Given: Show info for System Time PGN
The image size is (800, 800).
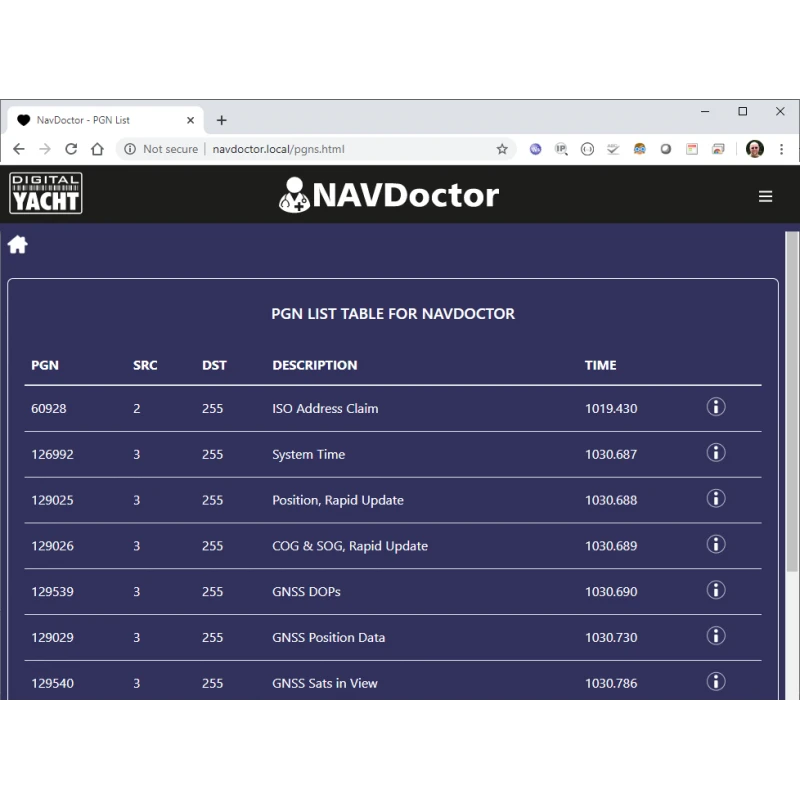Looking at the screenshot, I should click(715, 453).
